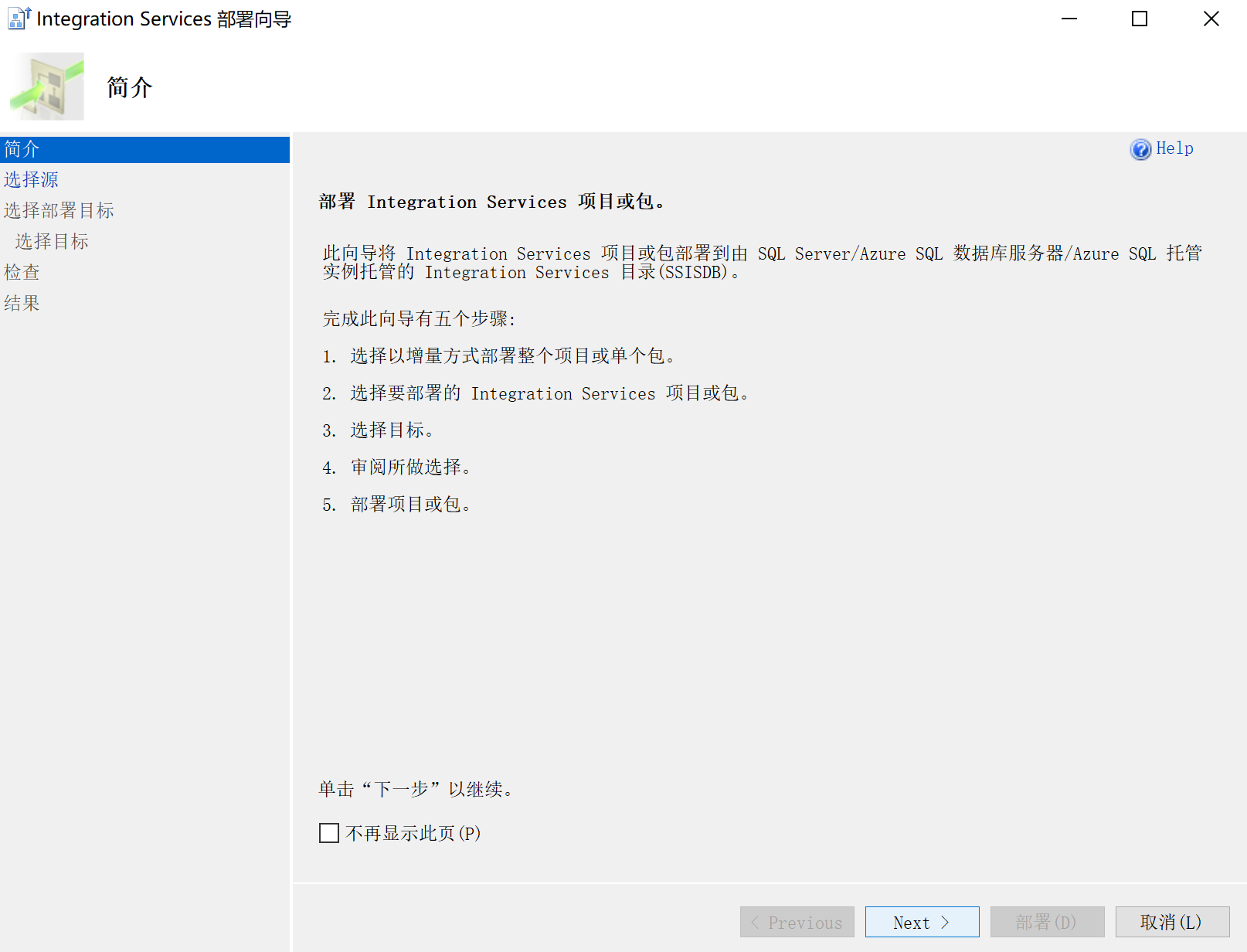Screen dimensions: 1247x952
Task: Click text '完成此向导有五个步骤:'
Action: (x=419, y=318)
